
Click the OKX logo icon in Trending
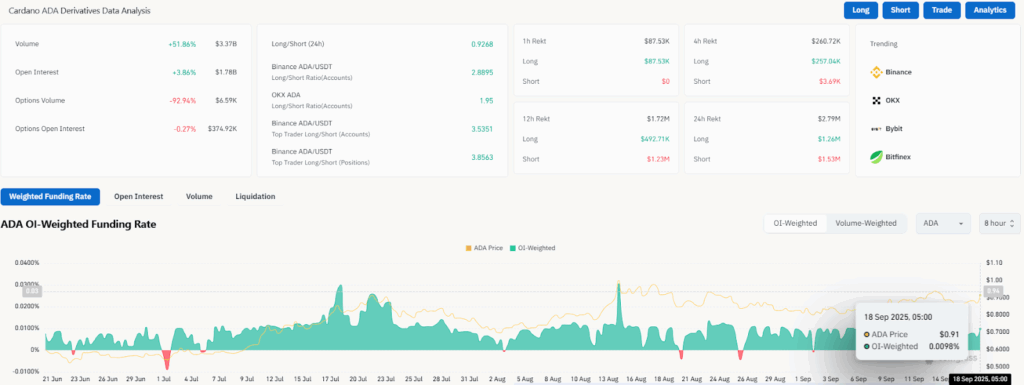[876, 100]
